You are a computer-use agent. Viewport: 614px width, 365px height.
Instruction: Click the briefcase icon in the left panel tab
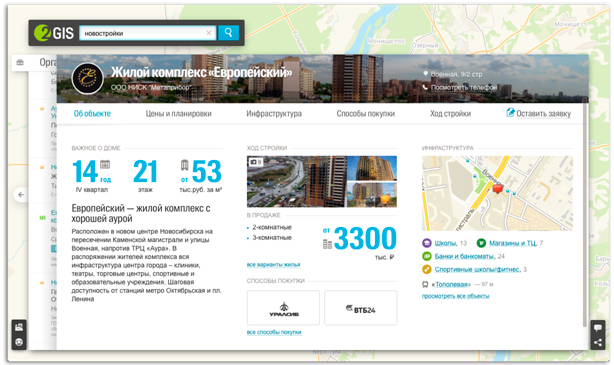pos(20,62)
